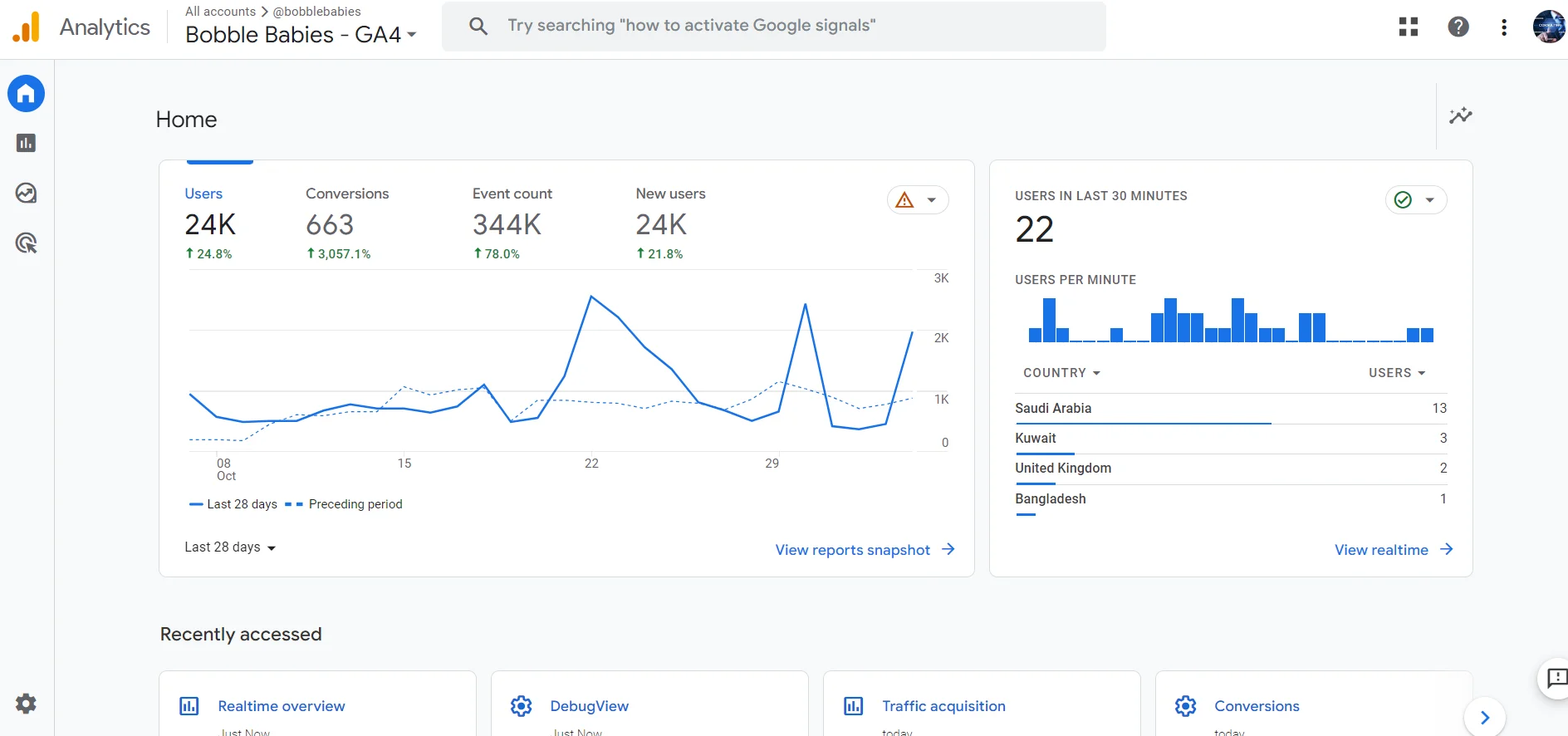Viewport: 1568px width, 736px height.
Task: Click the Recently accessed heading
Action: click(x=241, y=634)
